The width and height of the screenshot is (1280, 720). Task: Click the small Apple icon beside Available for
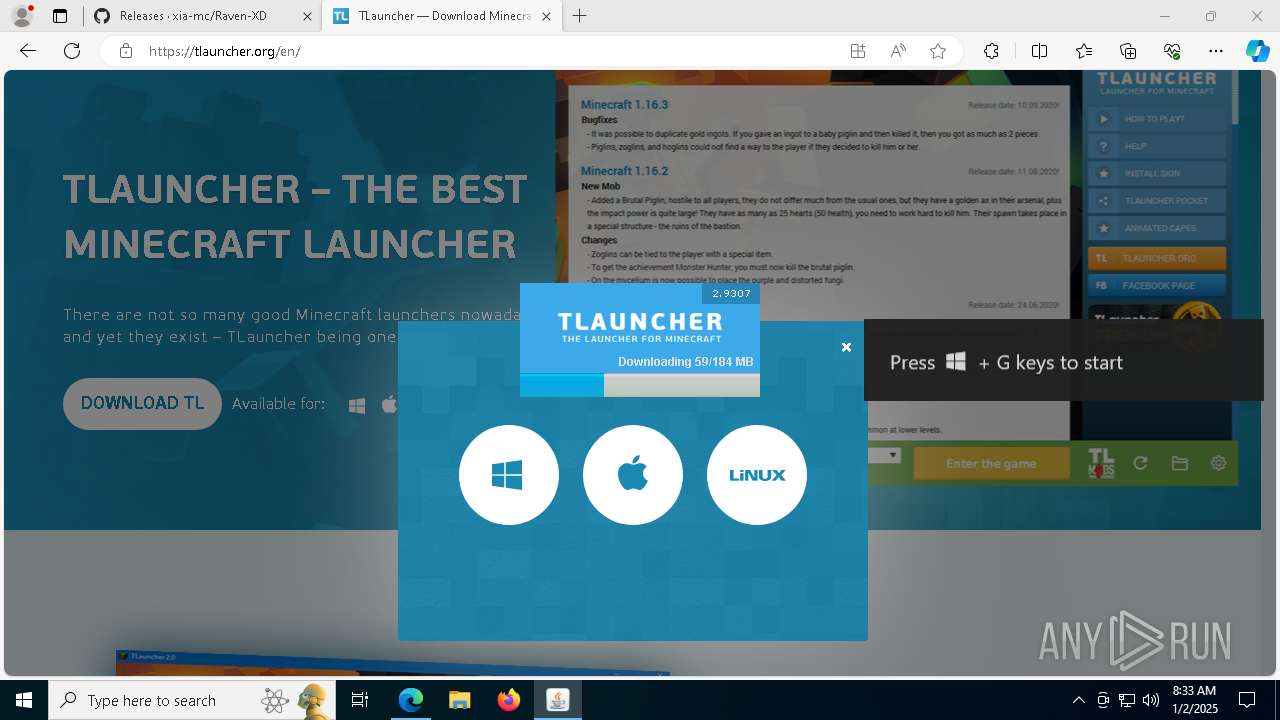pyautogui.click(x=389, y=404)
